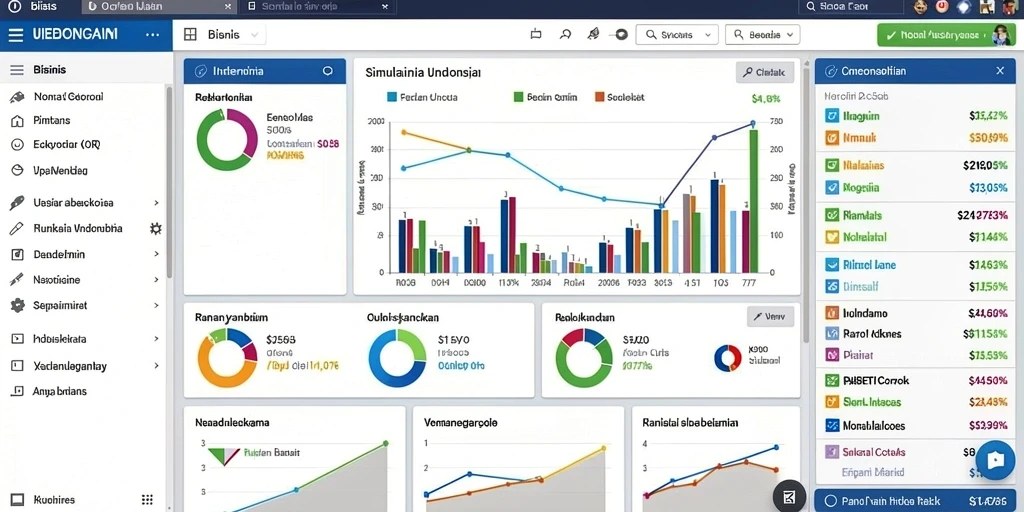Click the circle icon in Indenonia card header
This screenshot has height=512, width=1024.
point(328,71)
